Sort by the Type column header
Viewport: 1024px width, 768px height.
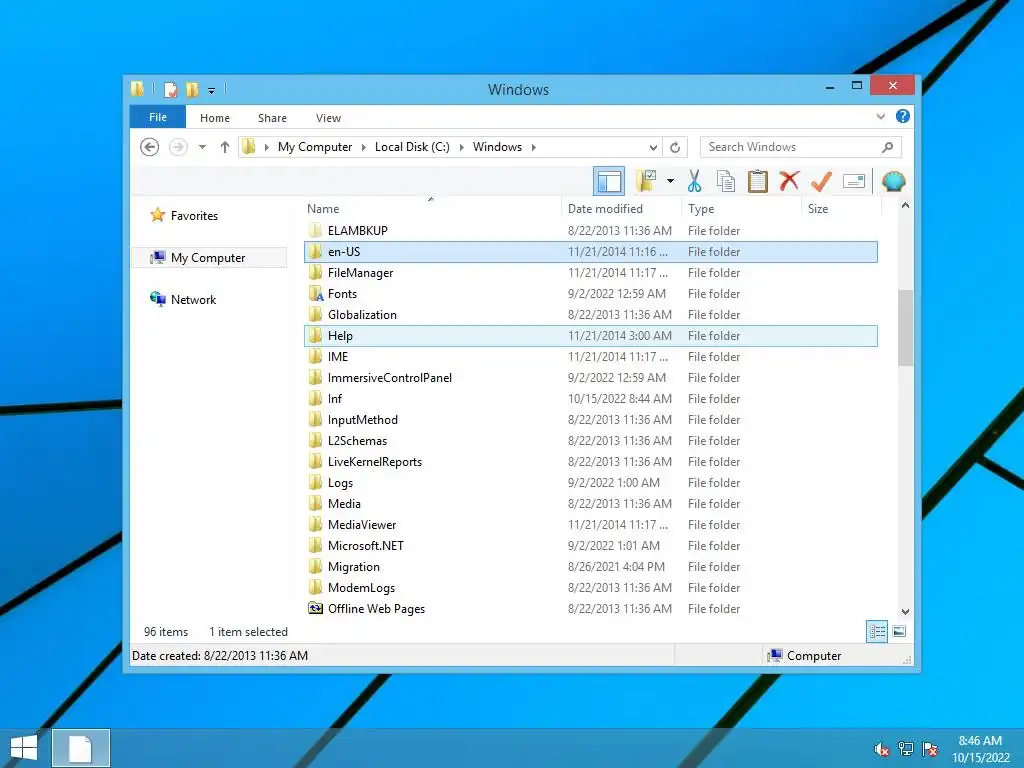[x=741, y=209]
